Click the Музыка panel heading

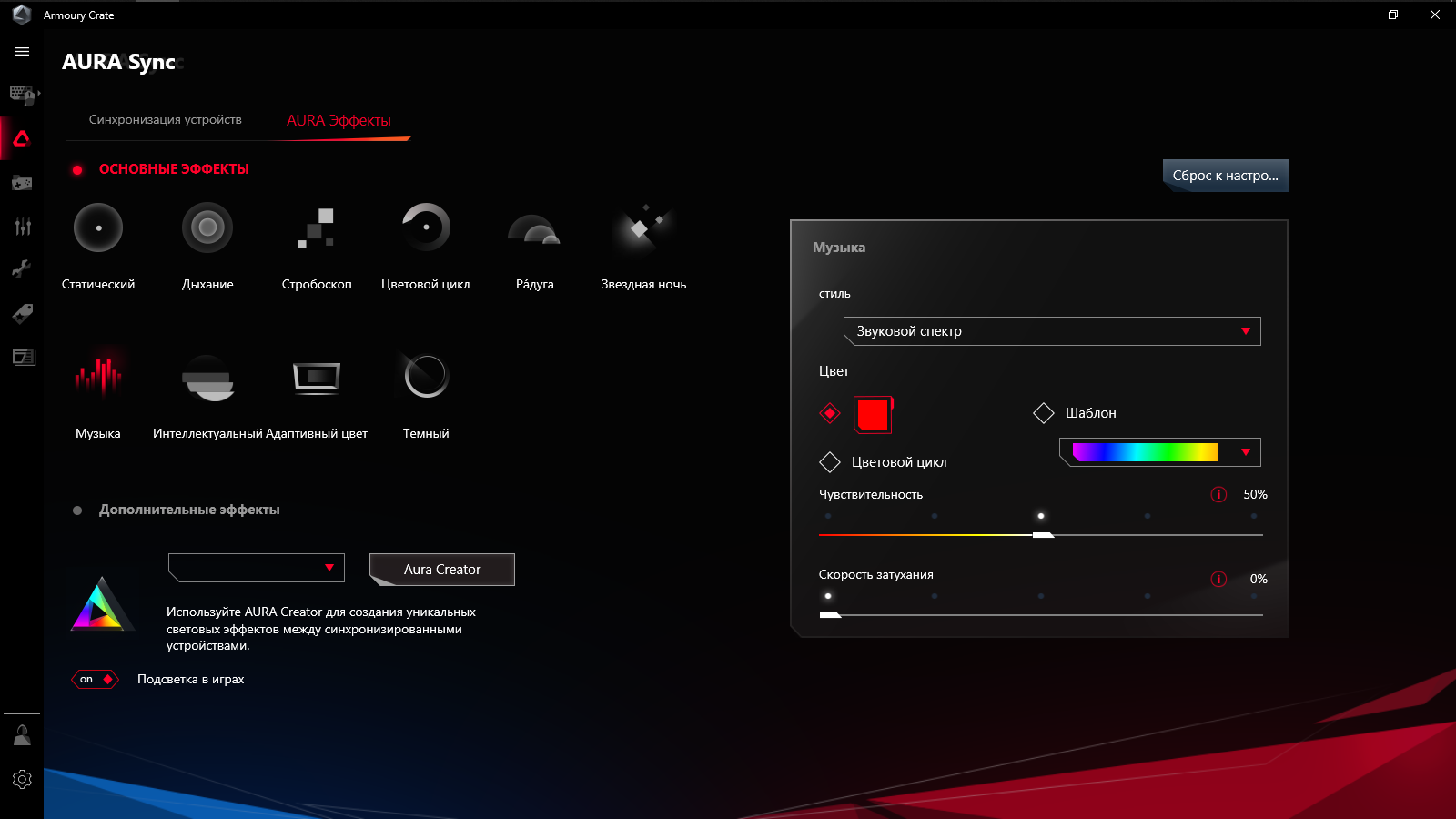click(x=839, y=248)
